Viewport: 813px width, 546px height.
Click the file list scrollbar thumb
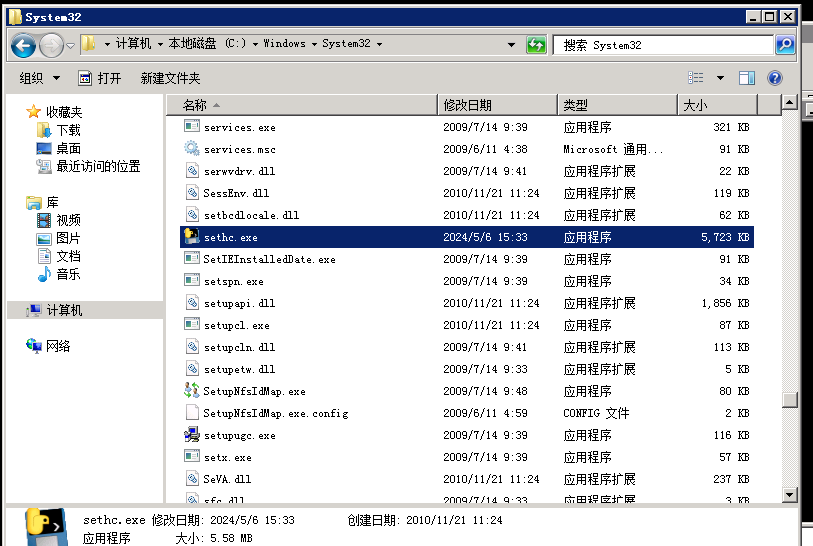click(789, 400)
